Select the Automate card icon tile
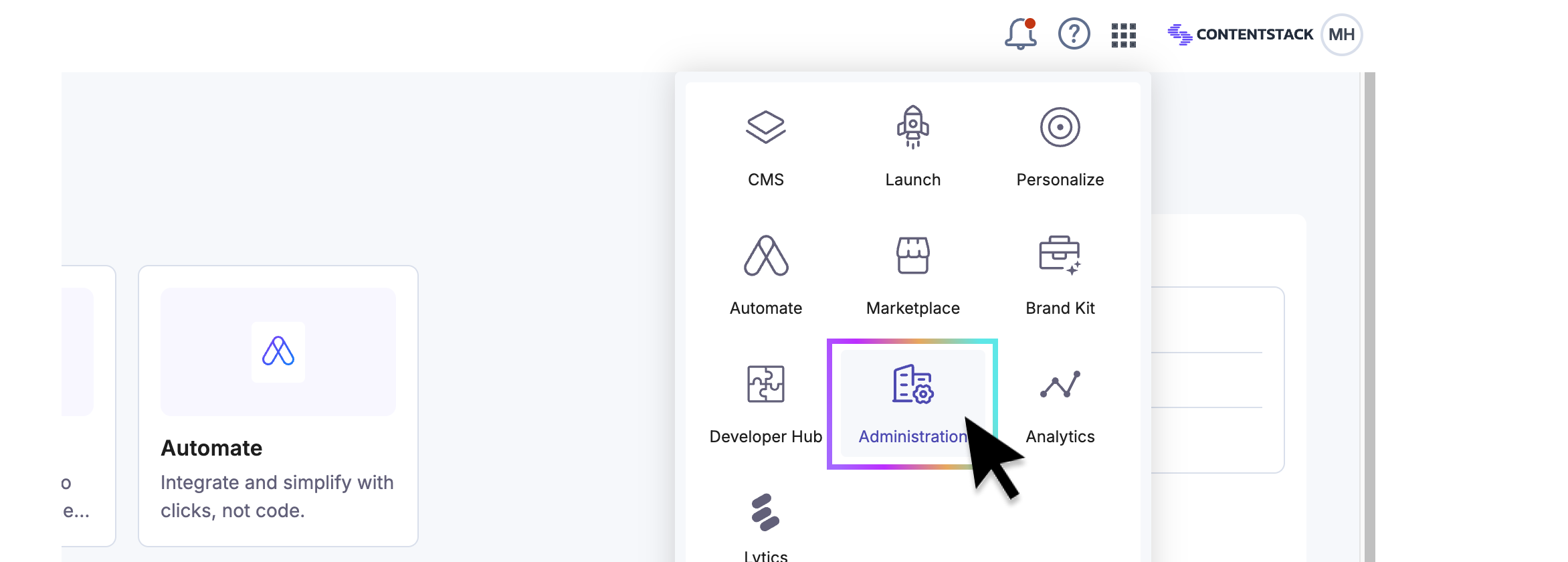 278,352
